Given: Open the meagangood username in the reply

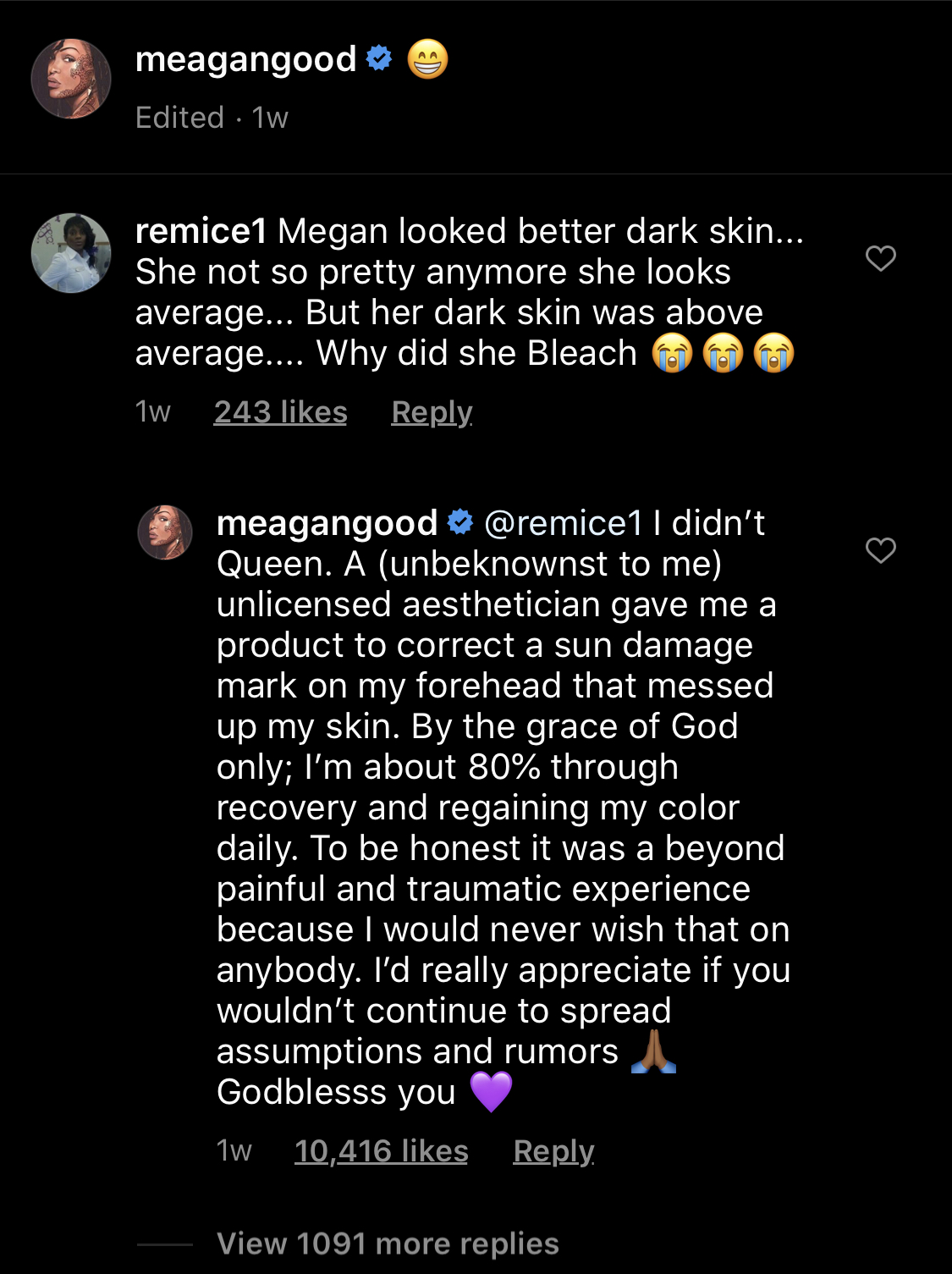Looking at the screenshot, I should [327, 524].
